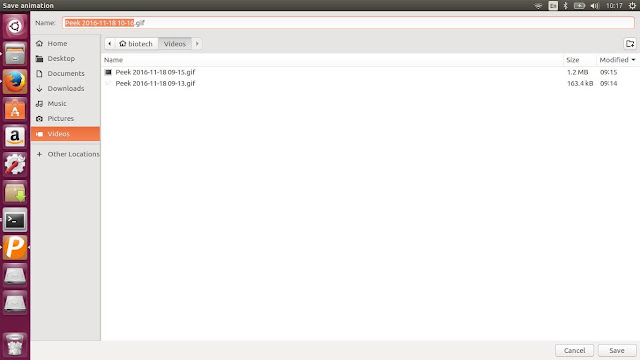Click the 163.4 kB size cell
Viewport: 640px width, 360px height.
pos(580,83)
